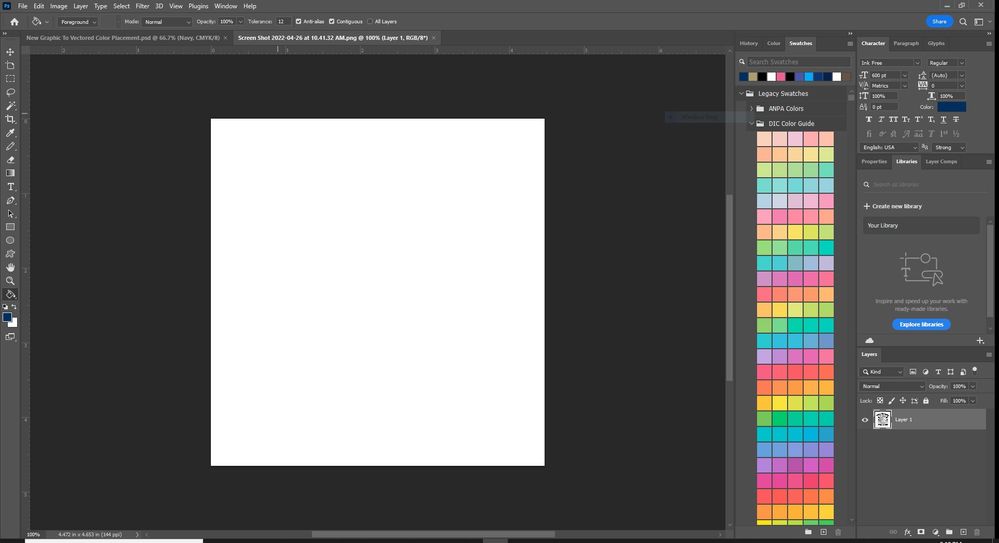Open the search icon beside Share

coord(963,22)
